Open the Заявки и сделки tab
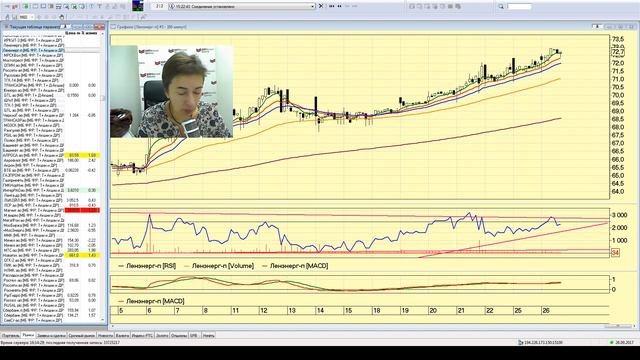This screenshot has height=360, width=640. [x=51, y=336]
